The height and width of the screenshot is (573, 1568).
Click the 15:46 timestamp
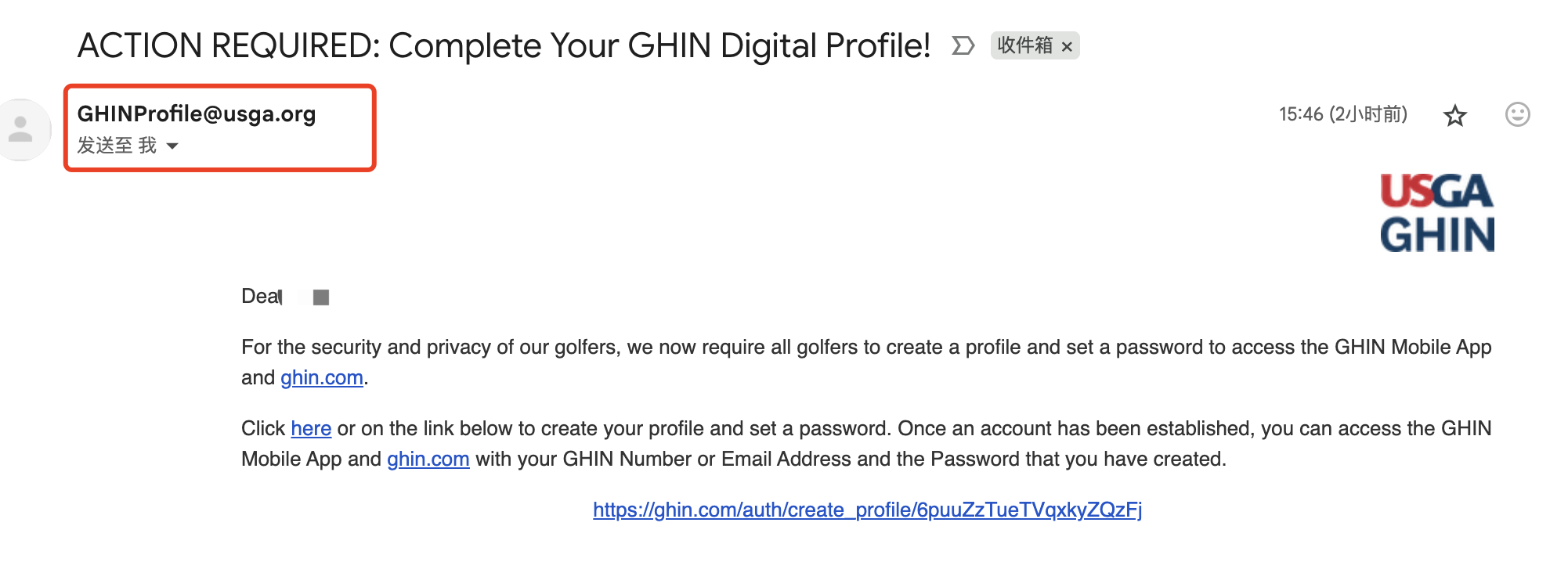point(1342,115)
